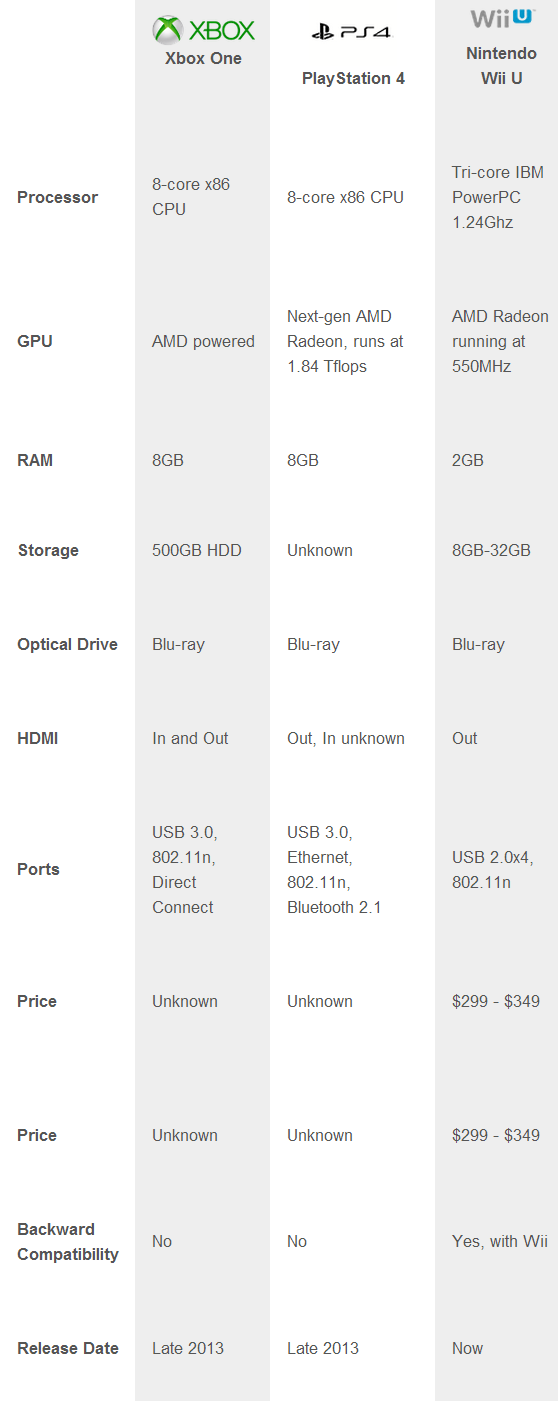558x1402 pixels.
Task: Select the Xbox One column heading
Action: 203,58
